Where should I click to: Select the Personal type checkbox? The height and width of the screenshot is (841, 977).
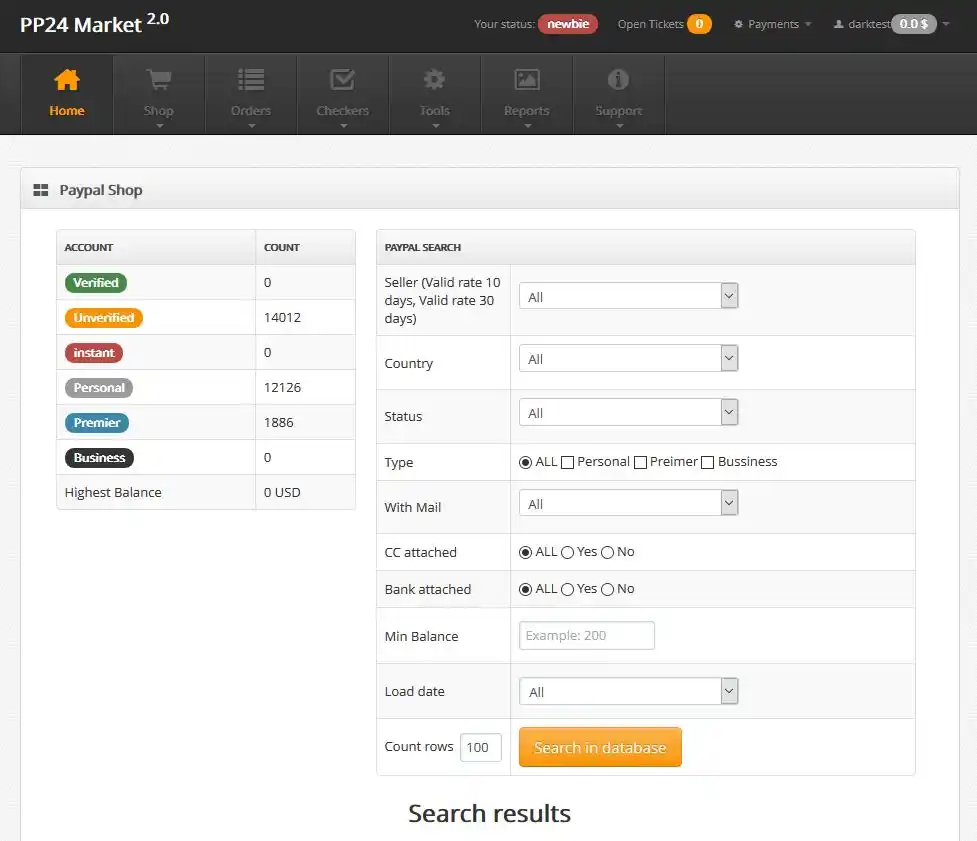[x=568, y=462]
